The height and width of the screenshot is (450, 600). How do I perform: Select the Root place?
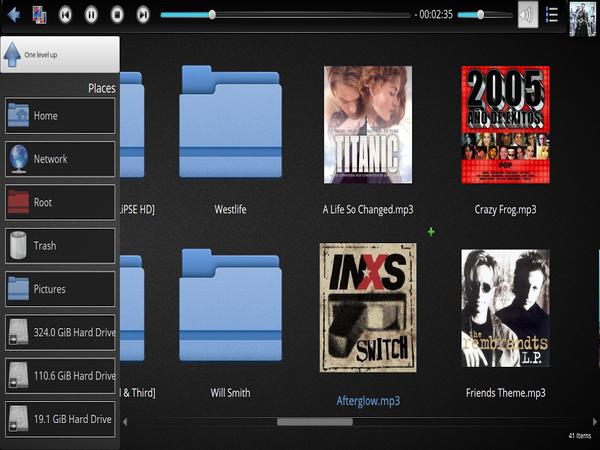(x=60, y=202)
